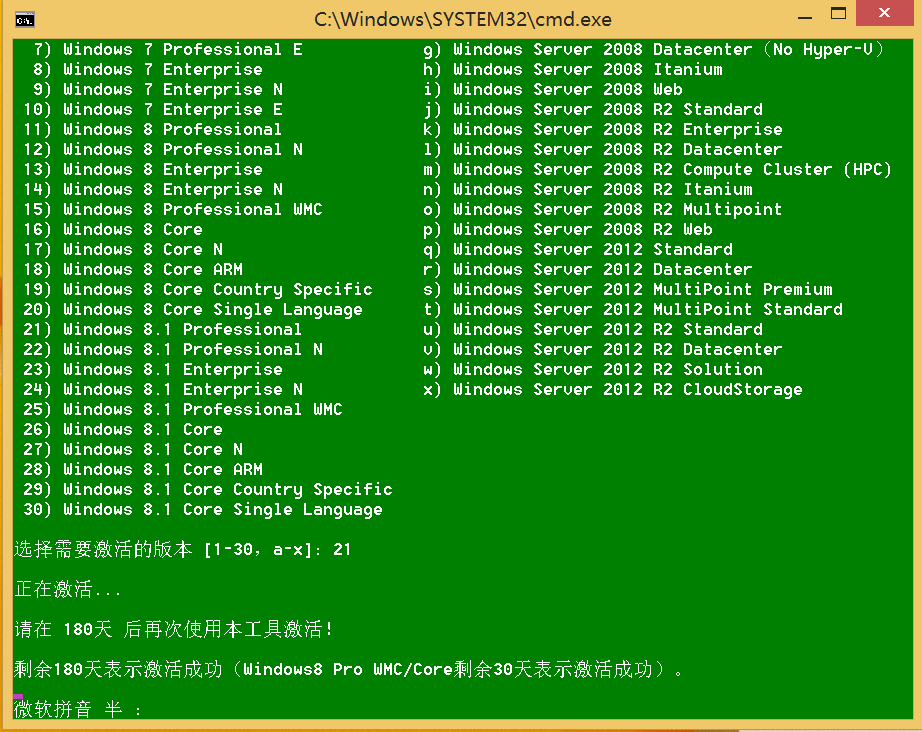
Task: Click k) Windows Server 2008 R2 Enterprise
Action: tap(603, 129)
